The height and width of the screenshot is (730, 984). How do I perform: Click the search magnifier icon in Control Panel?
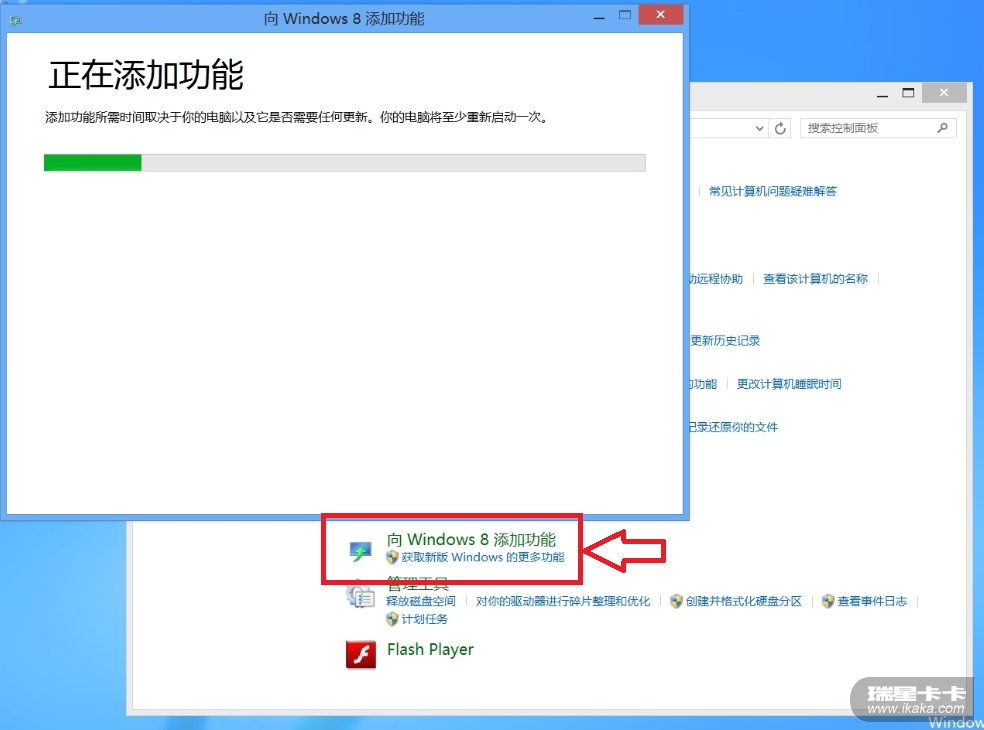[x=942, y=128]
